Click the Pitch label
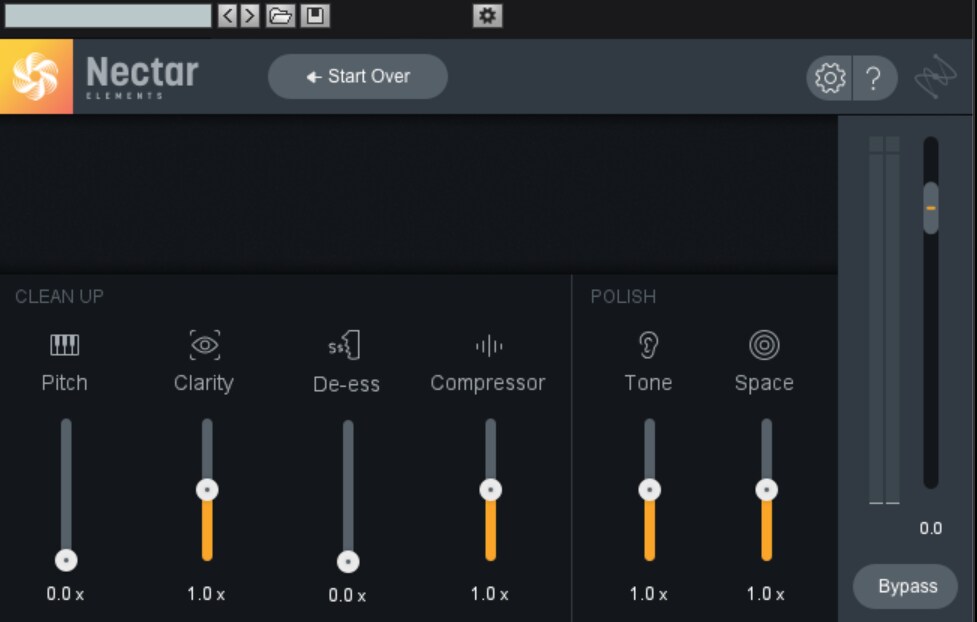The image size is (977, 622). coord(64,383)
